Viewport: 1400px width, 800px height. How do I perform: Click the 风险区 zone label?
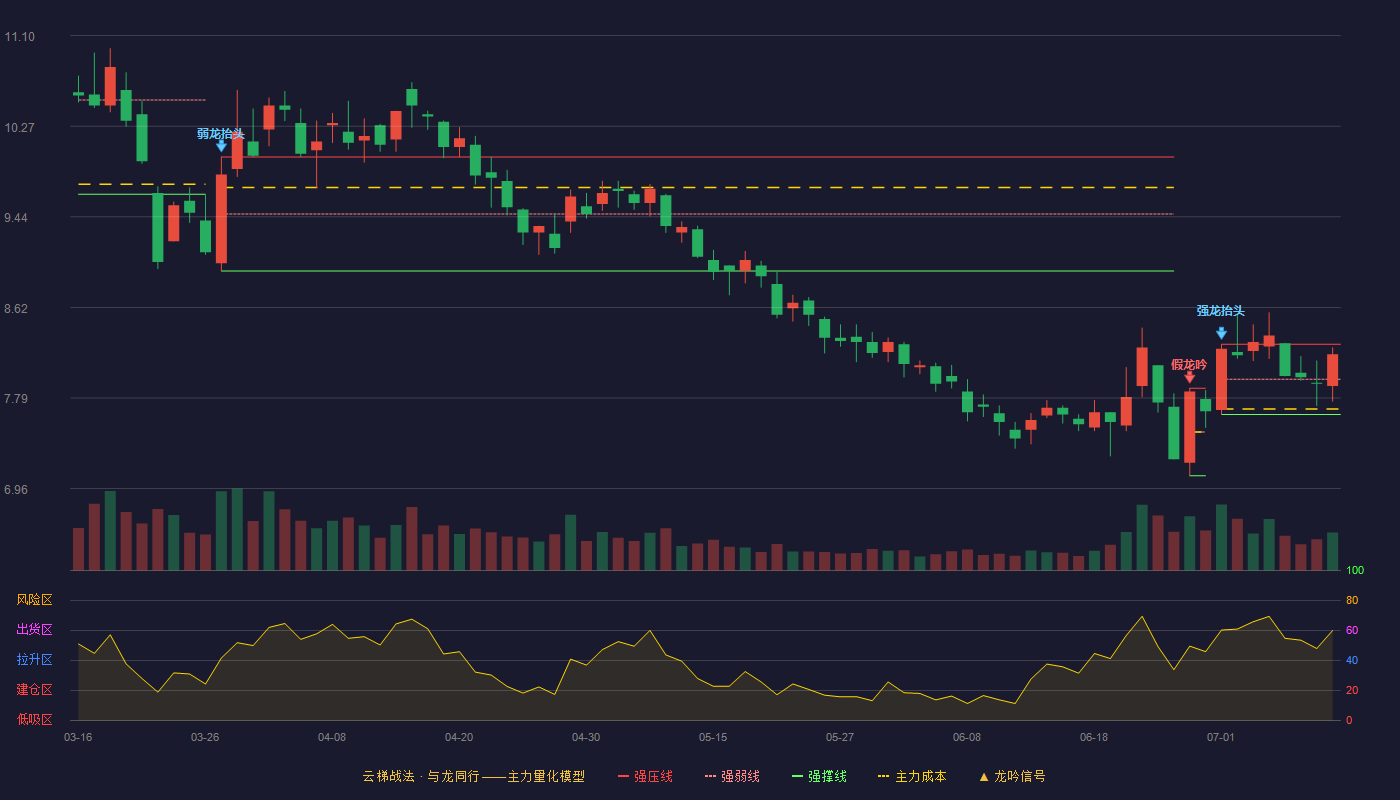pos(34,600)
